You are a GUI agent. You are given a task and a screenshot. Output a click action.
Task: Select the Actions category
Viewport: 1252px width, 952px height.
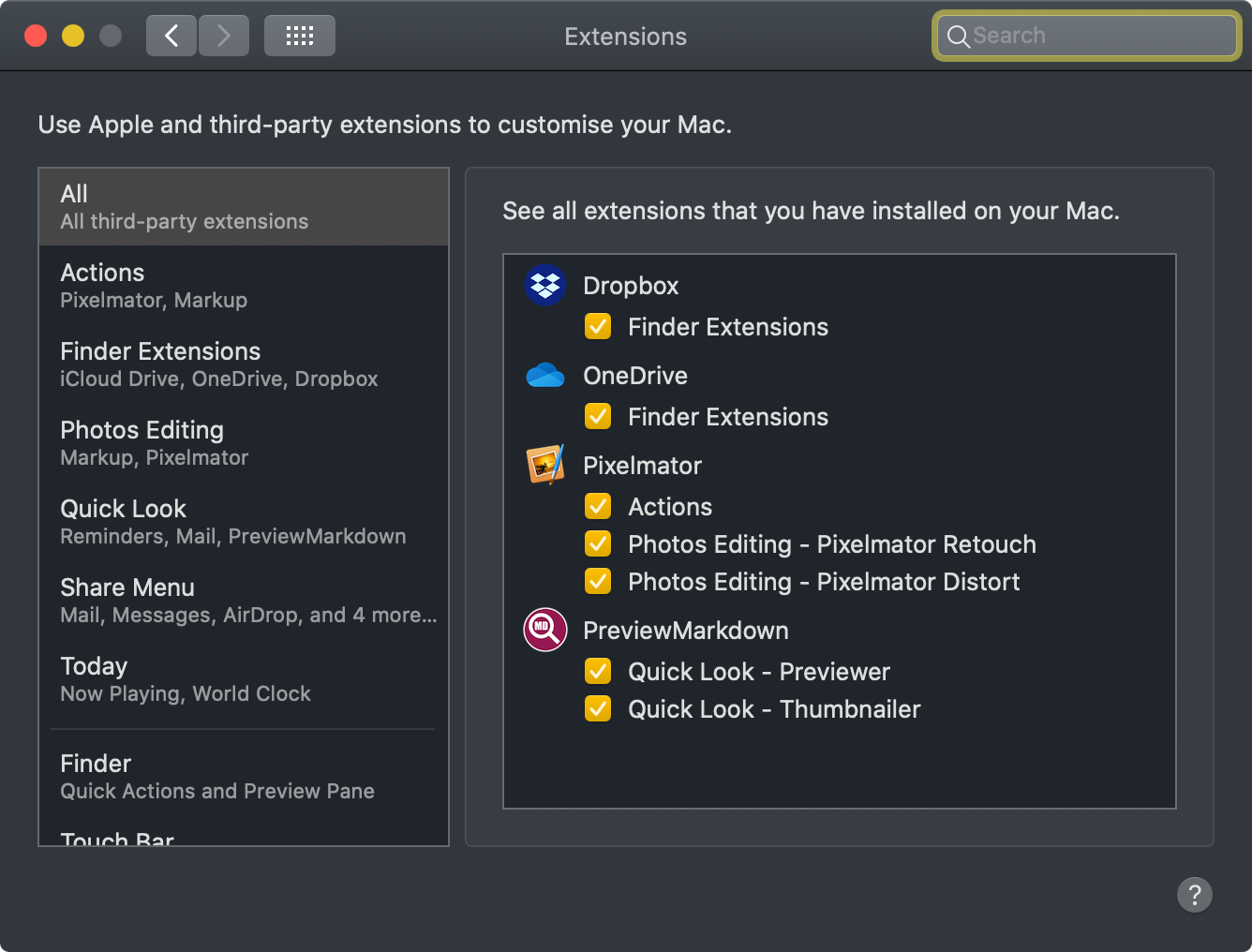click(244, 286)
